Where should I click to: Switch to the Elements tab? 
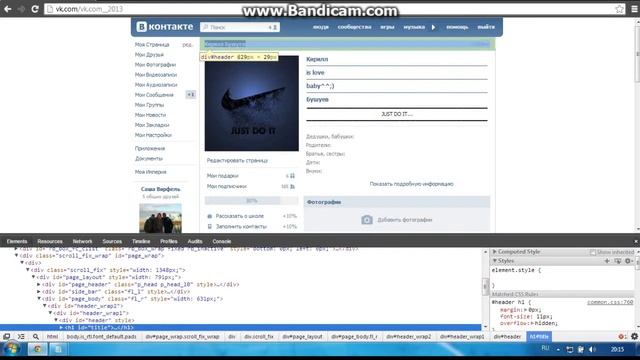[x=17, y=242]
